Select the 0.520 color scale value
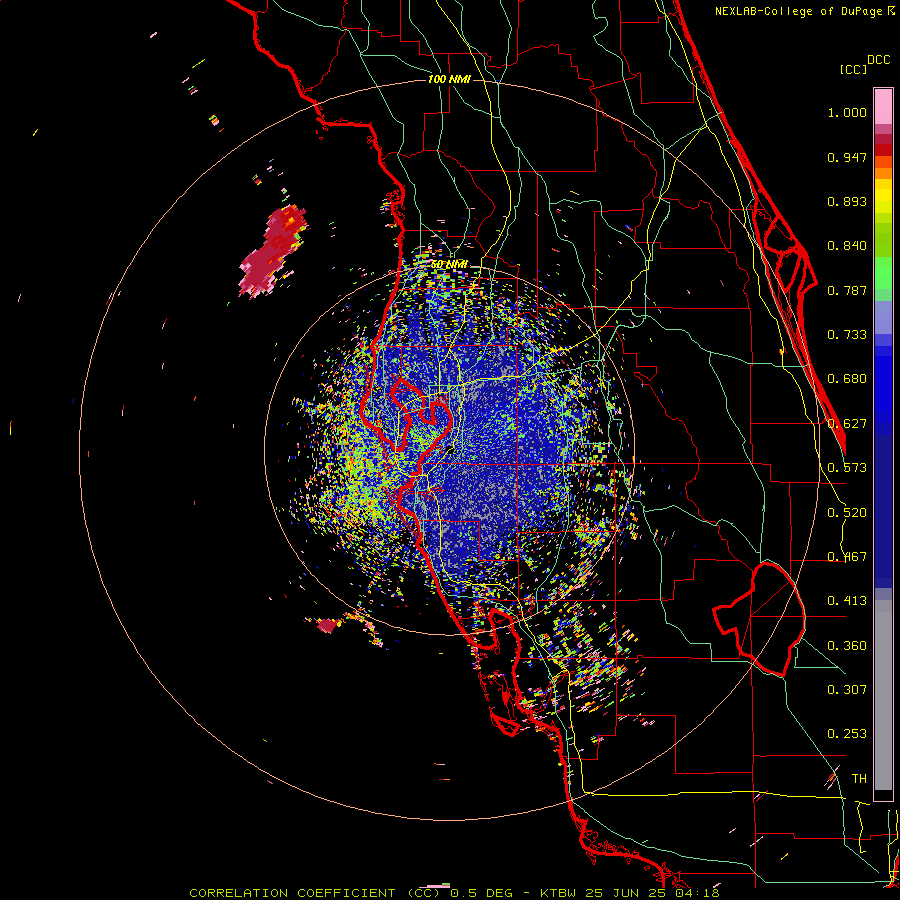The width and height of the screenshot is (900, 900). (847, 513)
